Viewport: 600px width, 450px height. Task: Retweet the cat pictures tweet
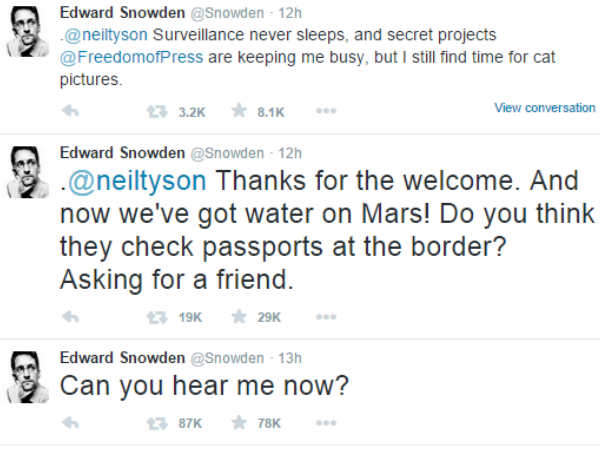pyautogui.click(x=157, y=112)
